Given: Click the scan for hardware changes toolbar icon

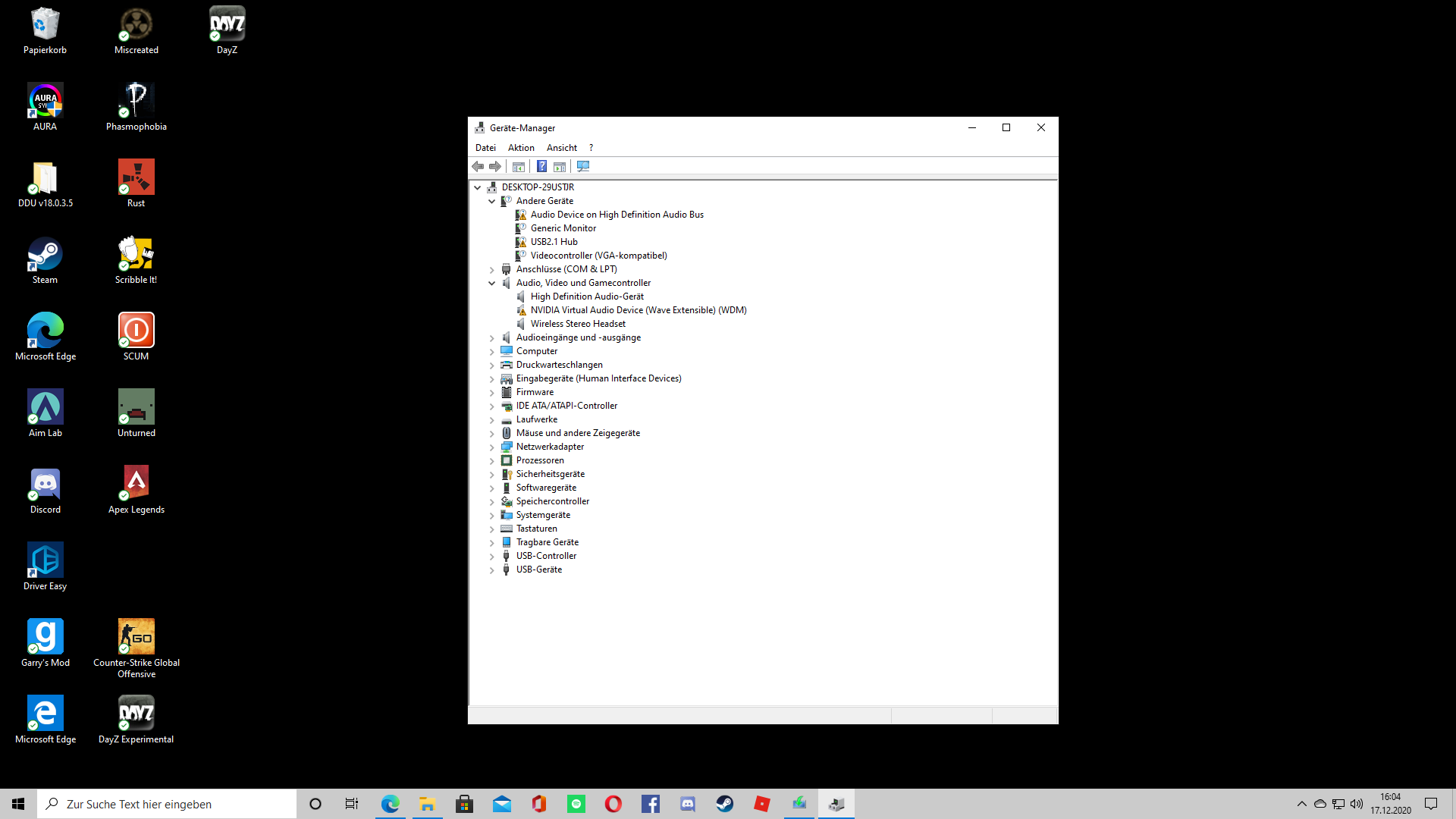Looking at the screenshot, I should pos(582,166).
